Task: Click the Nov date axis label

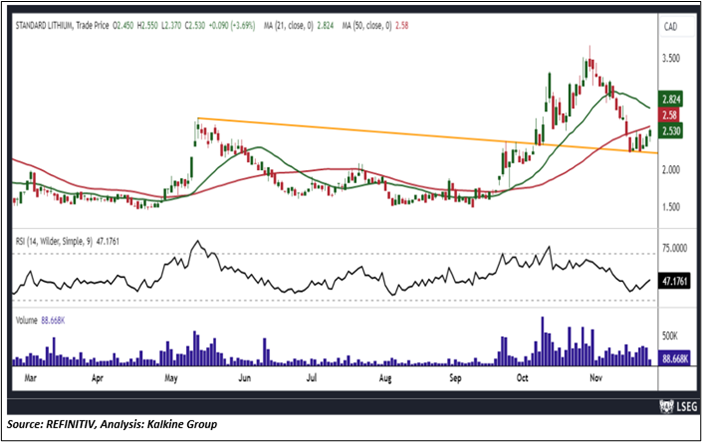Action: [x=595, y=378]
